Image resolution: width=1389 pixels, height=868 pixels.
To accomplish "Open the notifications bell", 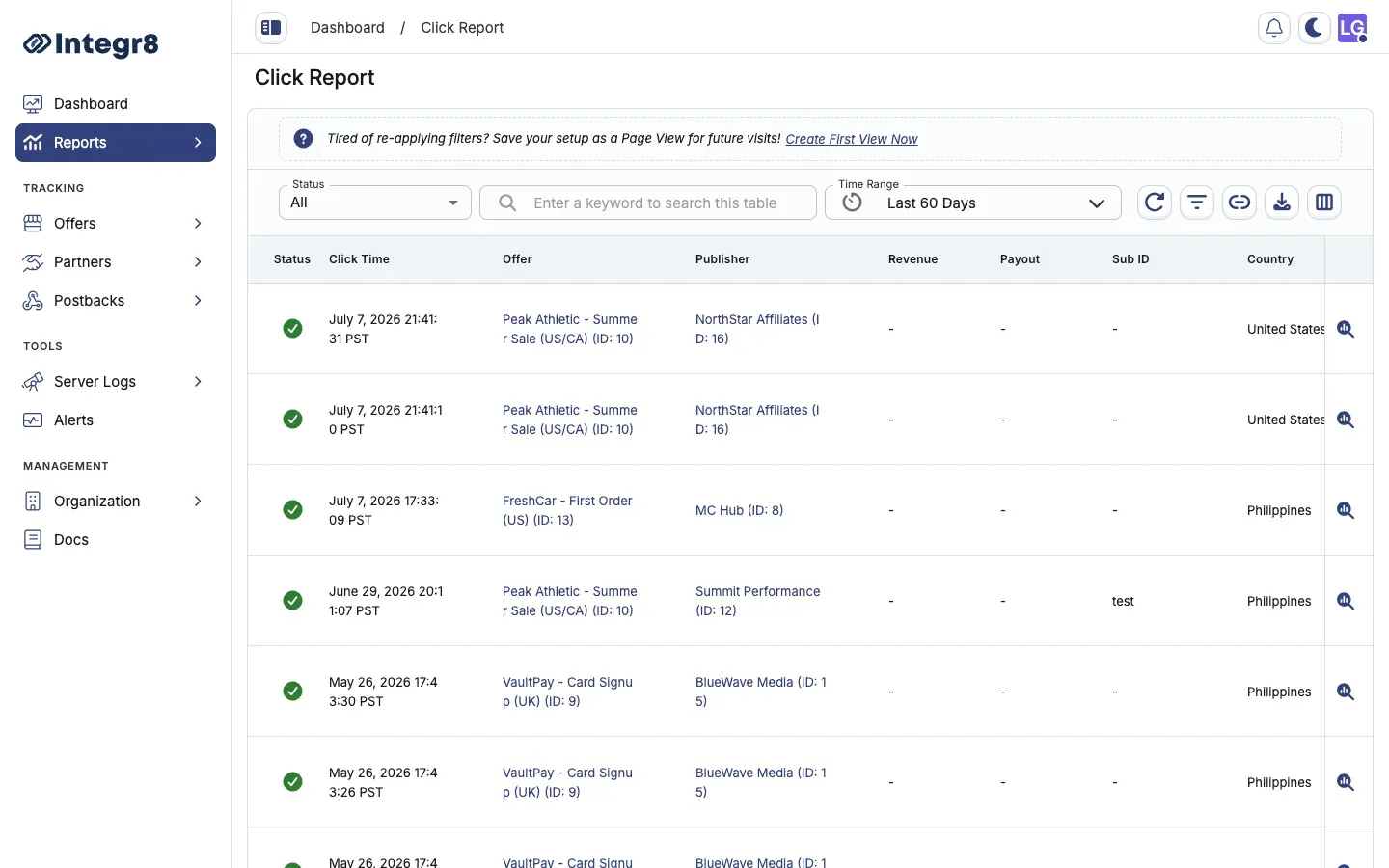I will (1274, 28).
